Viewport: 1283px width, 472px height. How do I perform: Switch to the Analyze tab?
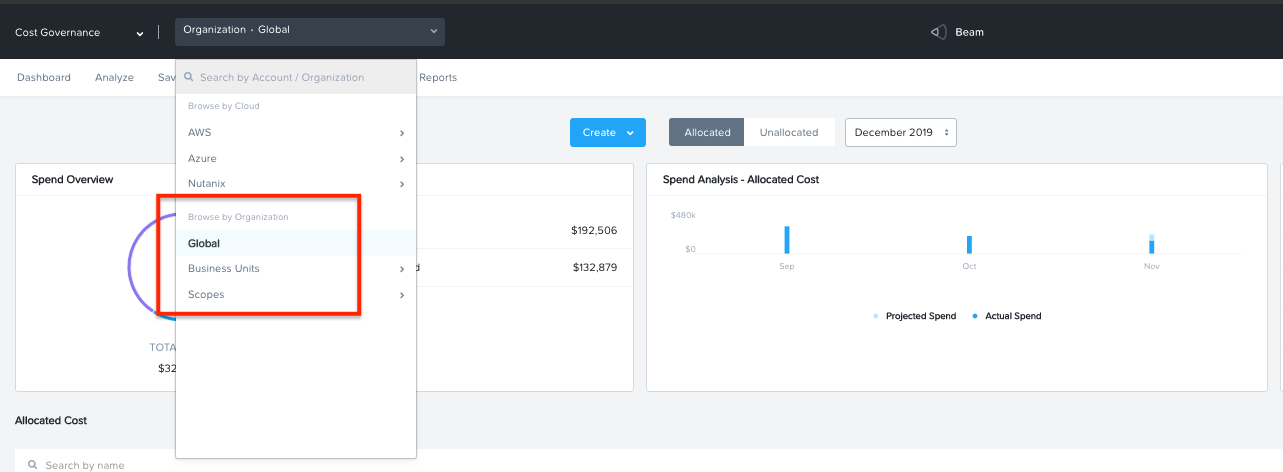click(114, 77)
